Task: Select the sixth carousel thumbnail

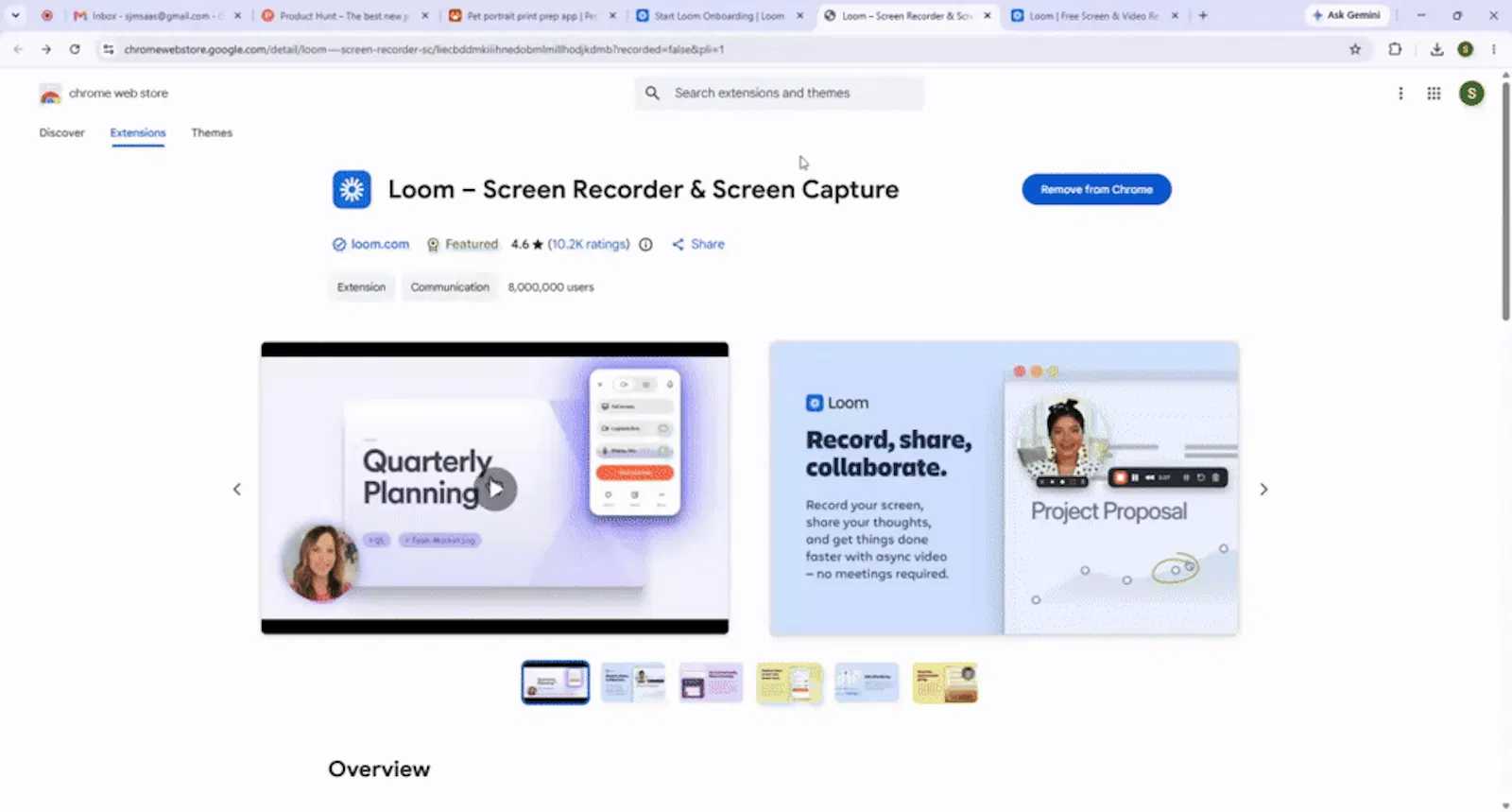Action: 945,682
